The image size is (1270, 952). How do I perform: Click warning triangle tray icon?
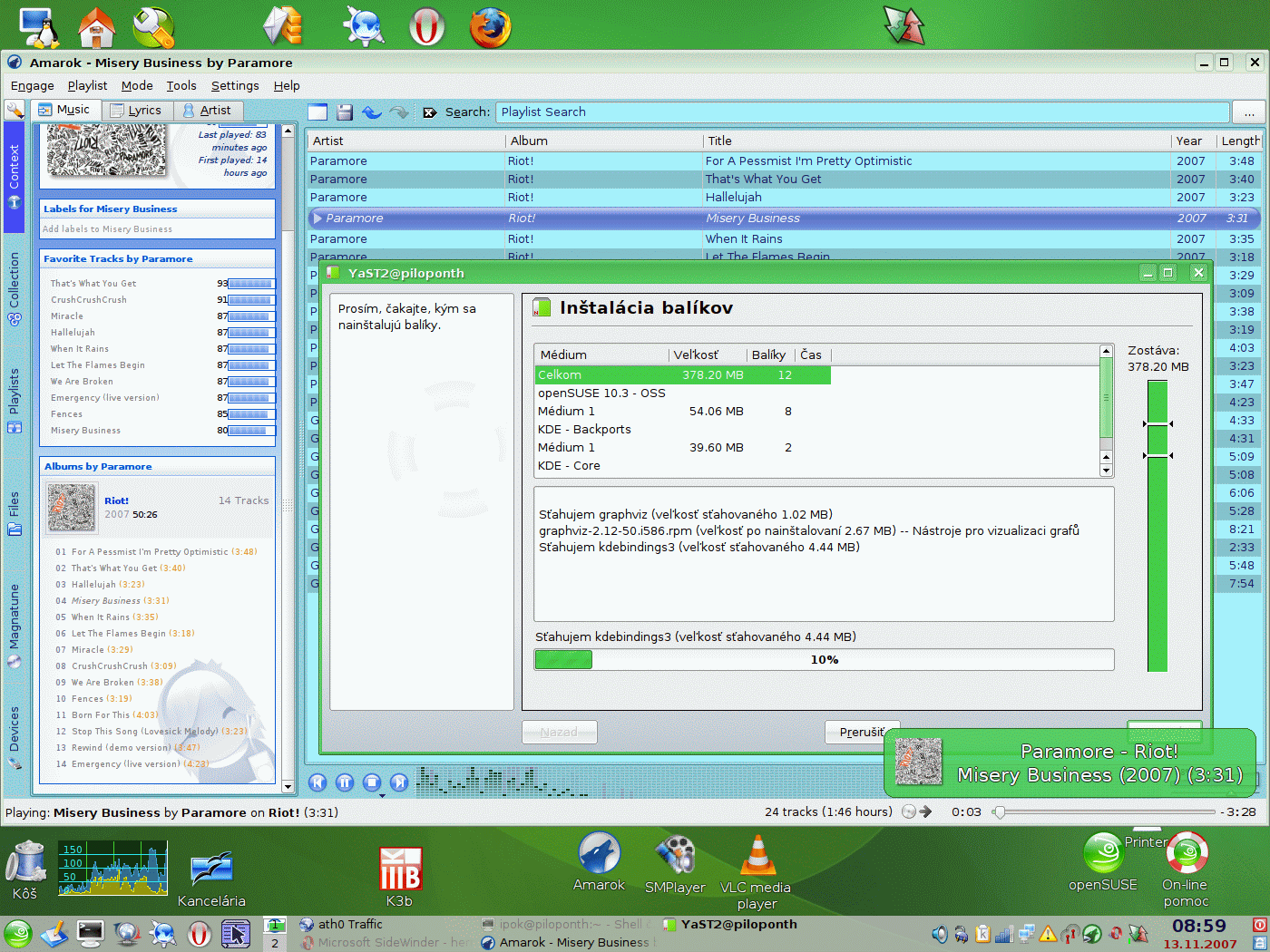pyautogui.click(x=1048, y=934)
